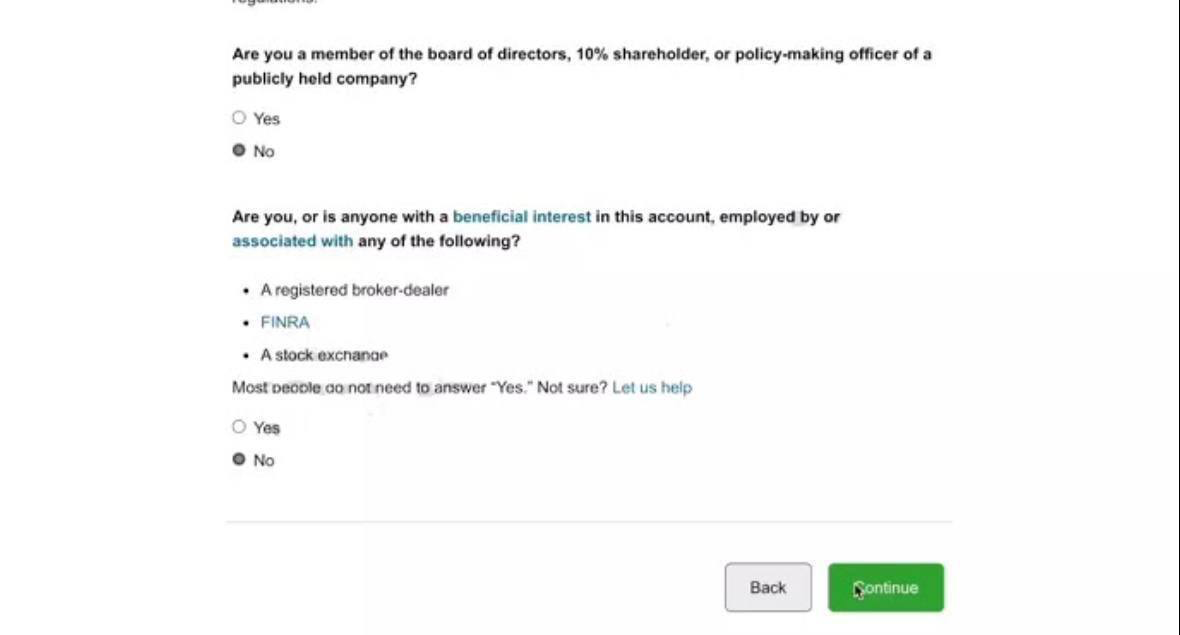This screenshot has width=1180, height=635.
Task: Click the 'No' label text above the divider
Action: click(x=264, y=461)
